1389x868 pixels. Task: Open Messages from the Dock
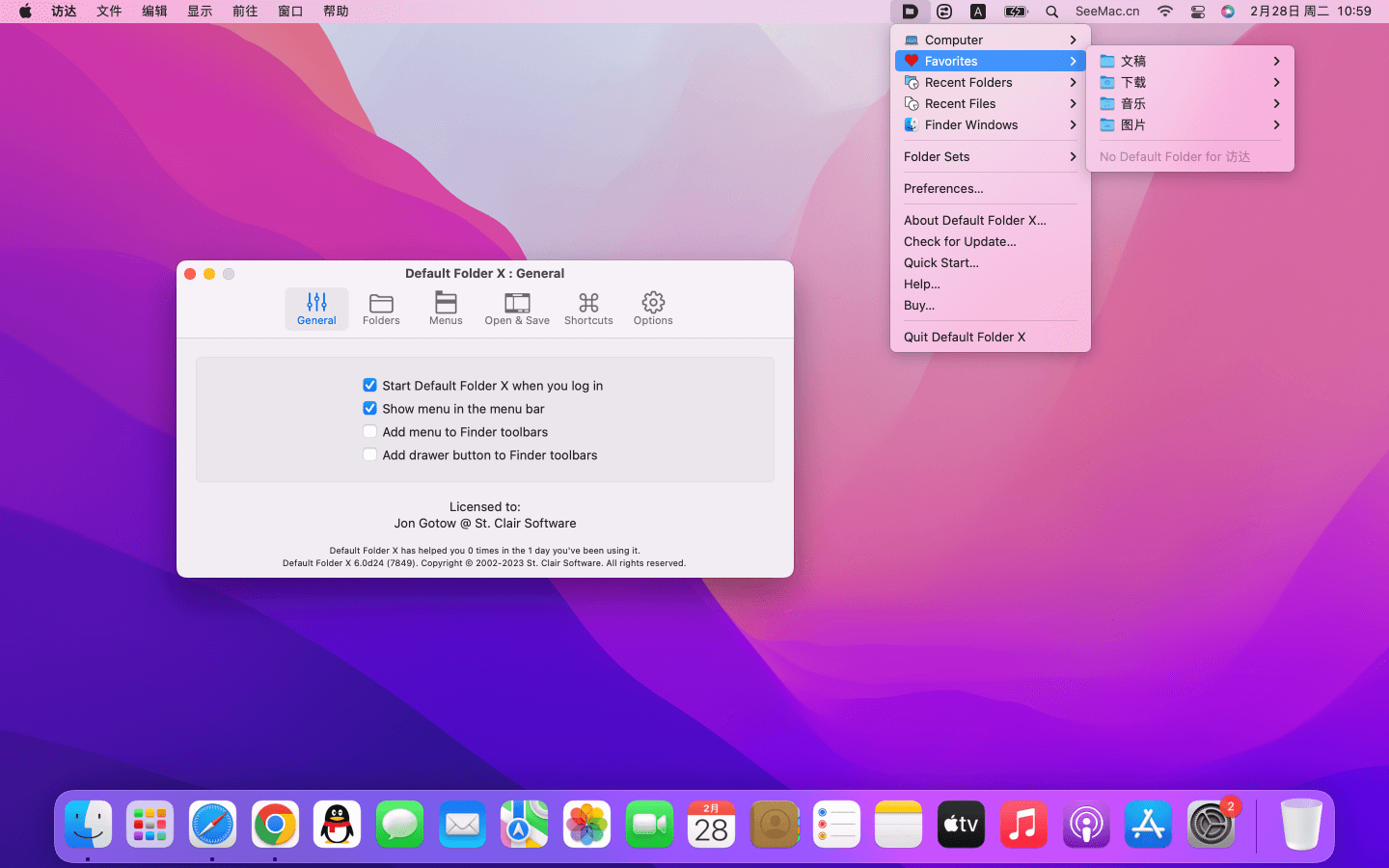pos(399,825)
